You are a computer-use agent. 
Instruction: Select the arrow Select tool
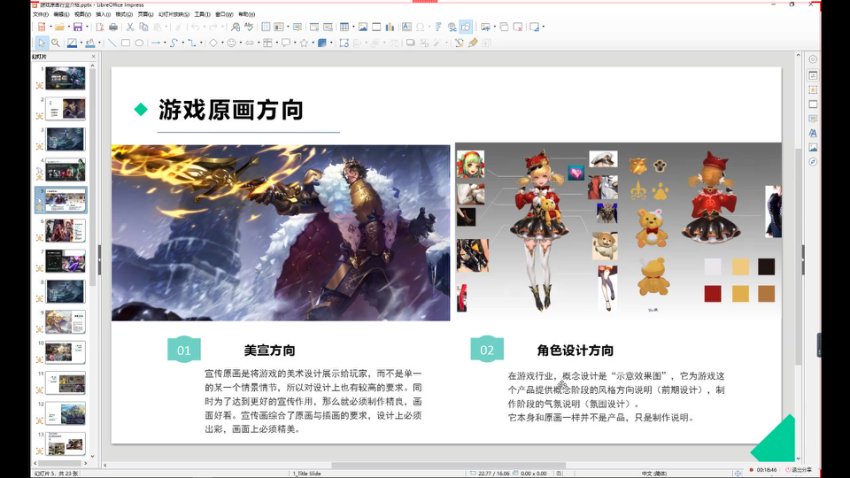(41, 43)
